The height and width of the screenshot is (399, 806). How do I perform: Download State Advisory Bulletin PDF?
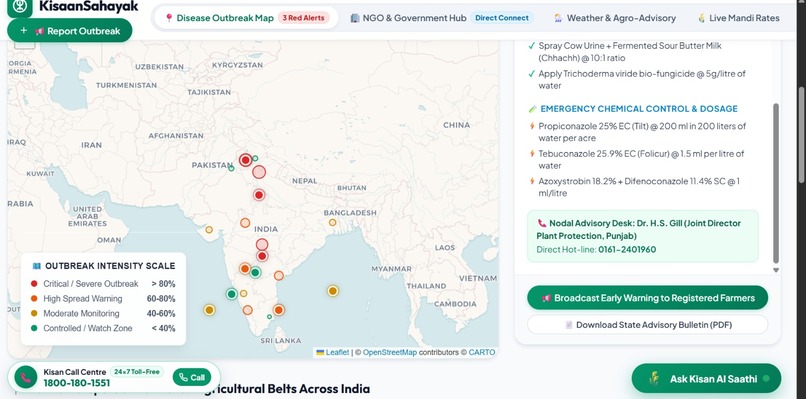(x=648, y=325)
